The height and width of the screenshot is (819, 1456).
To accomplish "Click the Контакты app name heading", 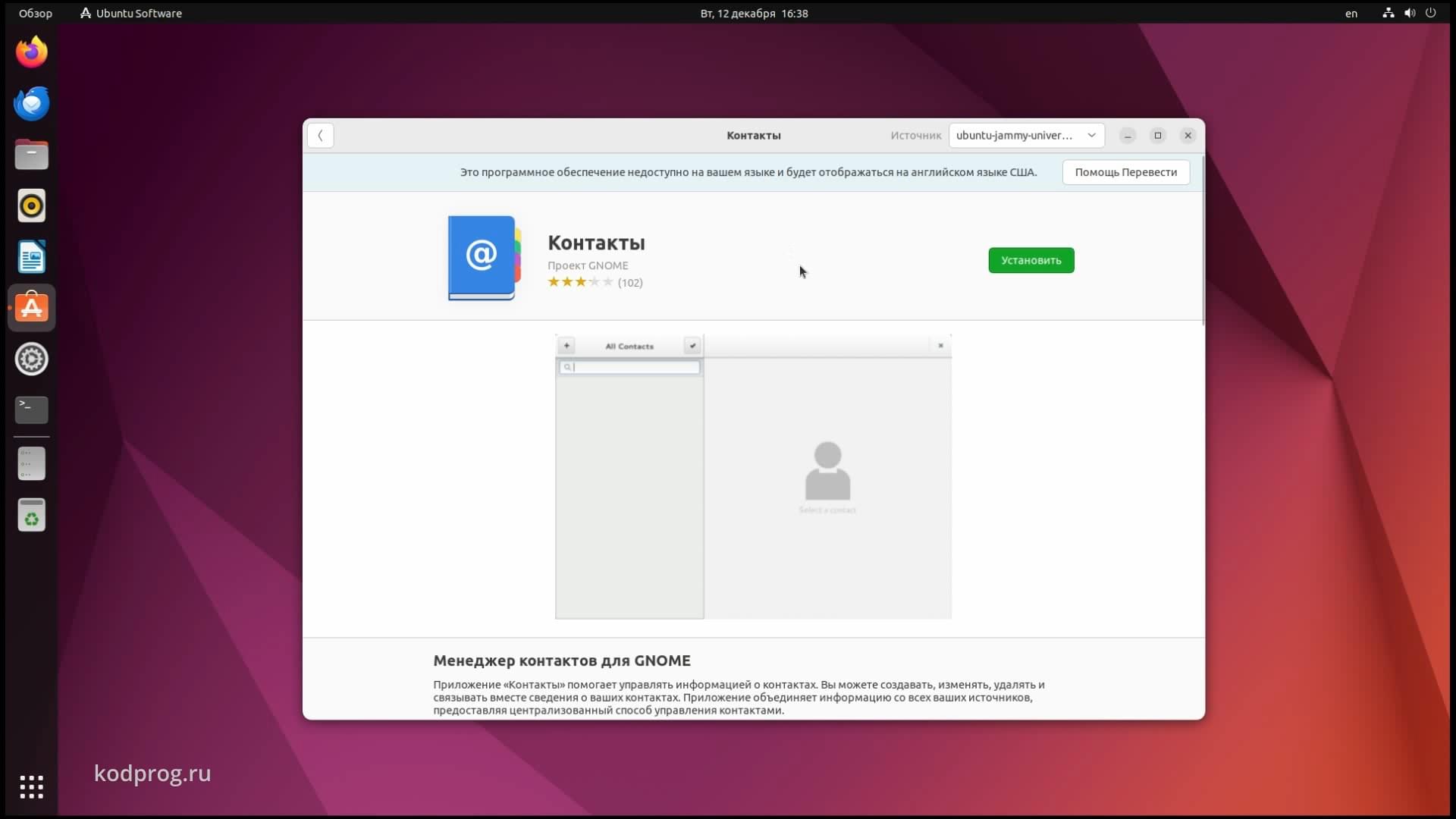I will tap(596, 243).
